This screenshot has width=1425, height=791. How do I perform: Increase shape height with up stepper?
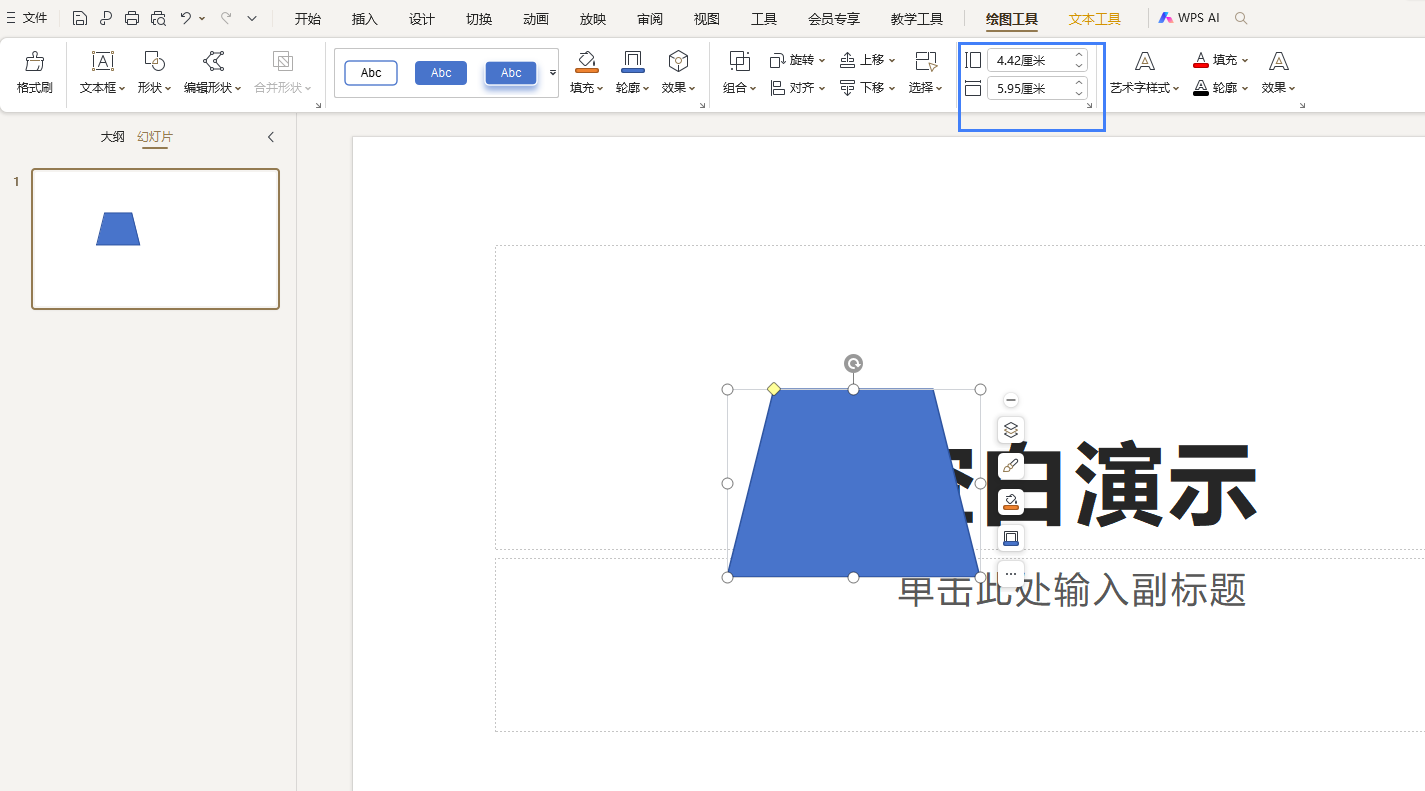pos(1079,55)
